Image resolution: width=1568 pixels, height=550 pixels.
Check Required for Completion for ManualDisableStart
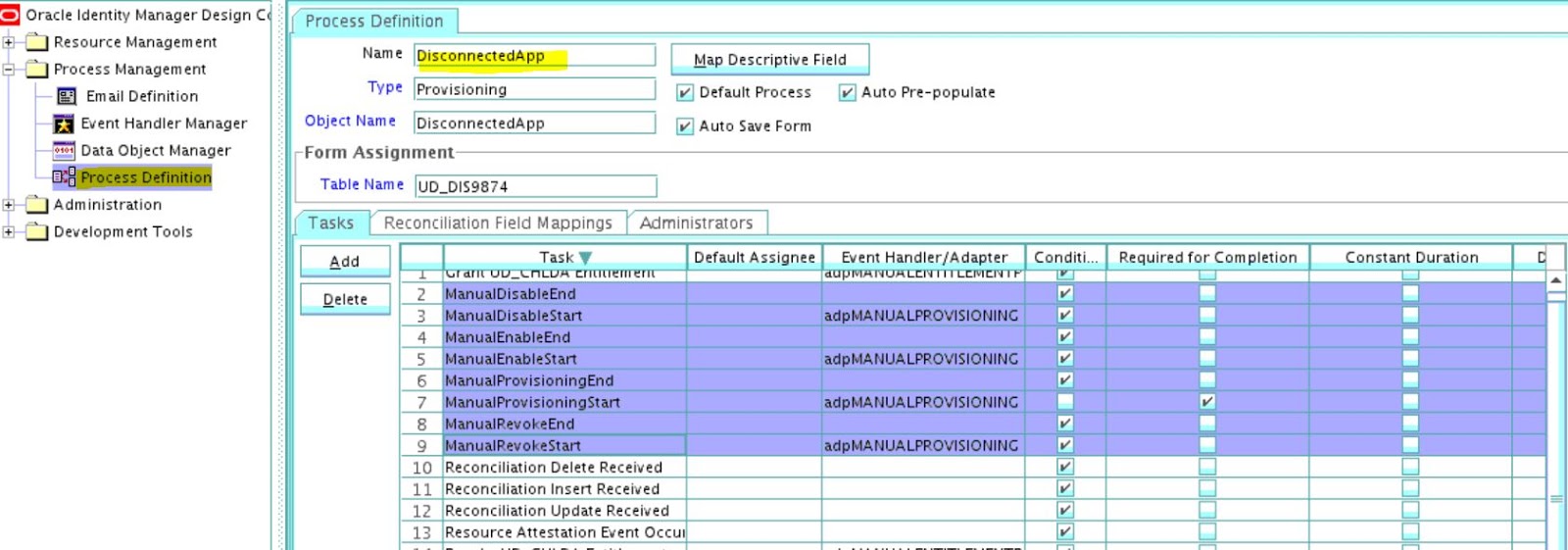[1207, 315]
